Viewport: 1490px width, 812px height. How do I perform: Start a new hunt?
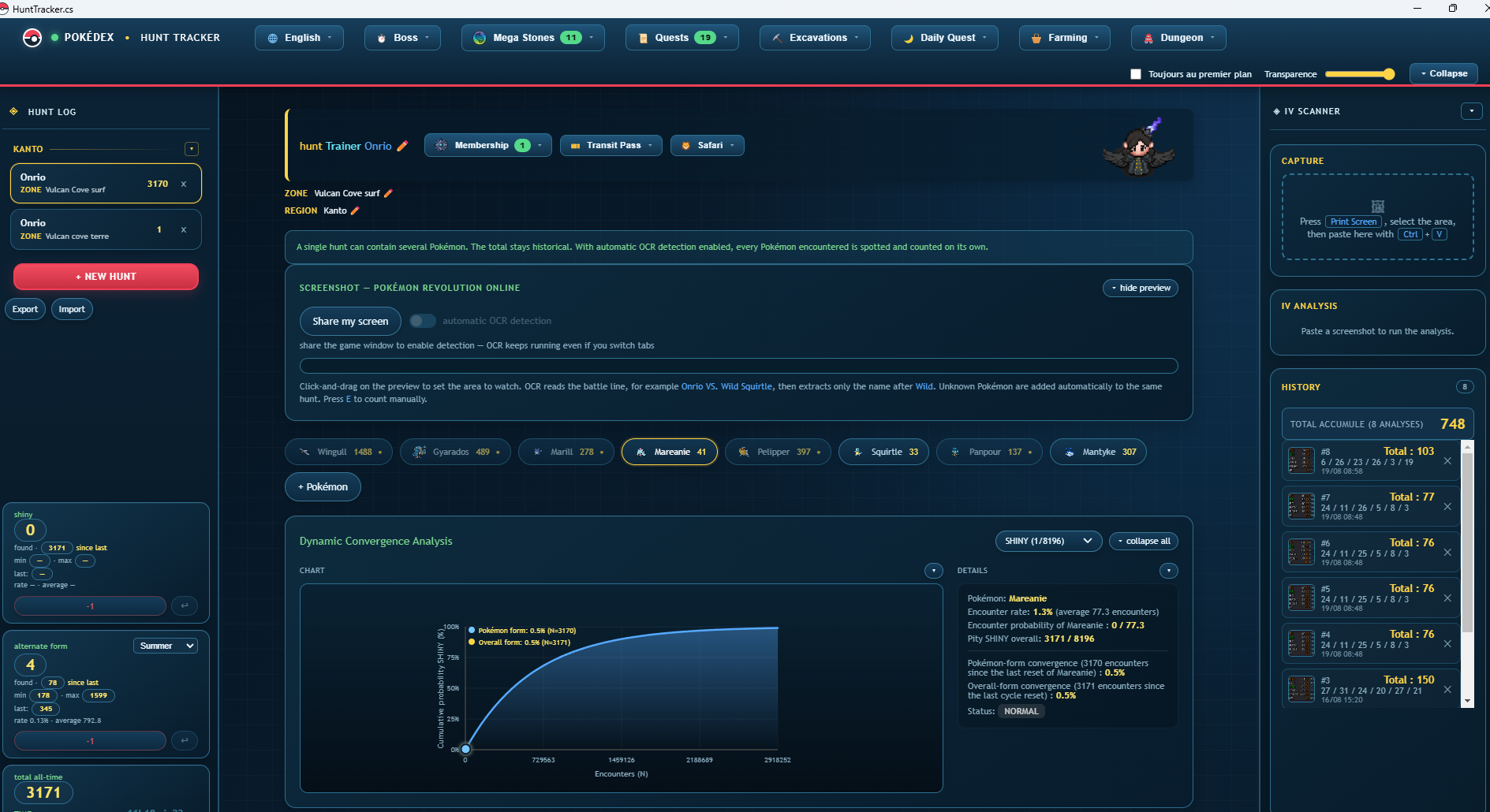106,277
